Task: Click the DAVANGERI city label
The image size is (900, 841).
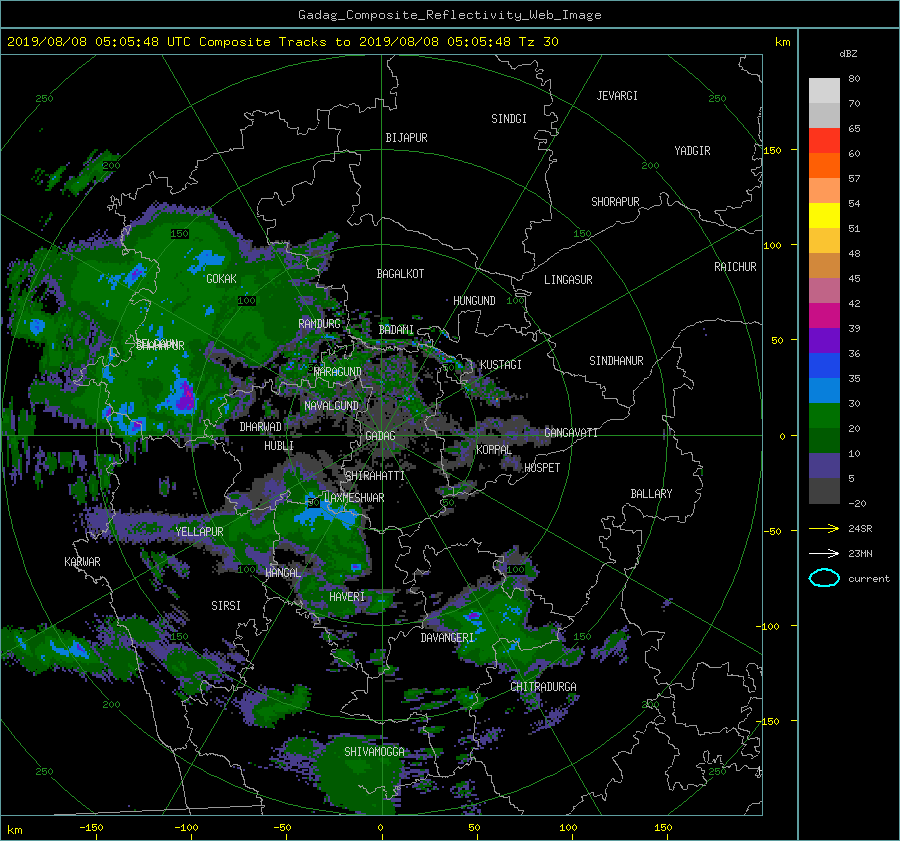Action: 447,638
